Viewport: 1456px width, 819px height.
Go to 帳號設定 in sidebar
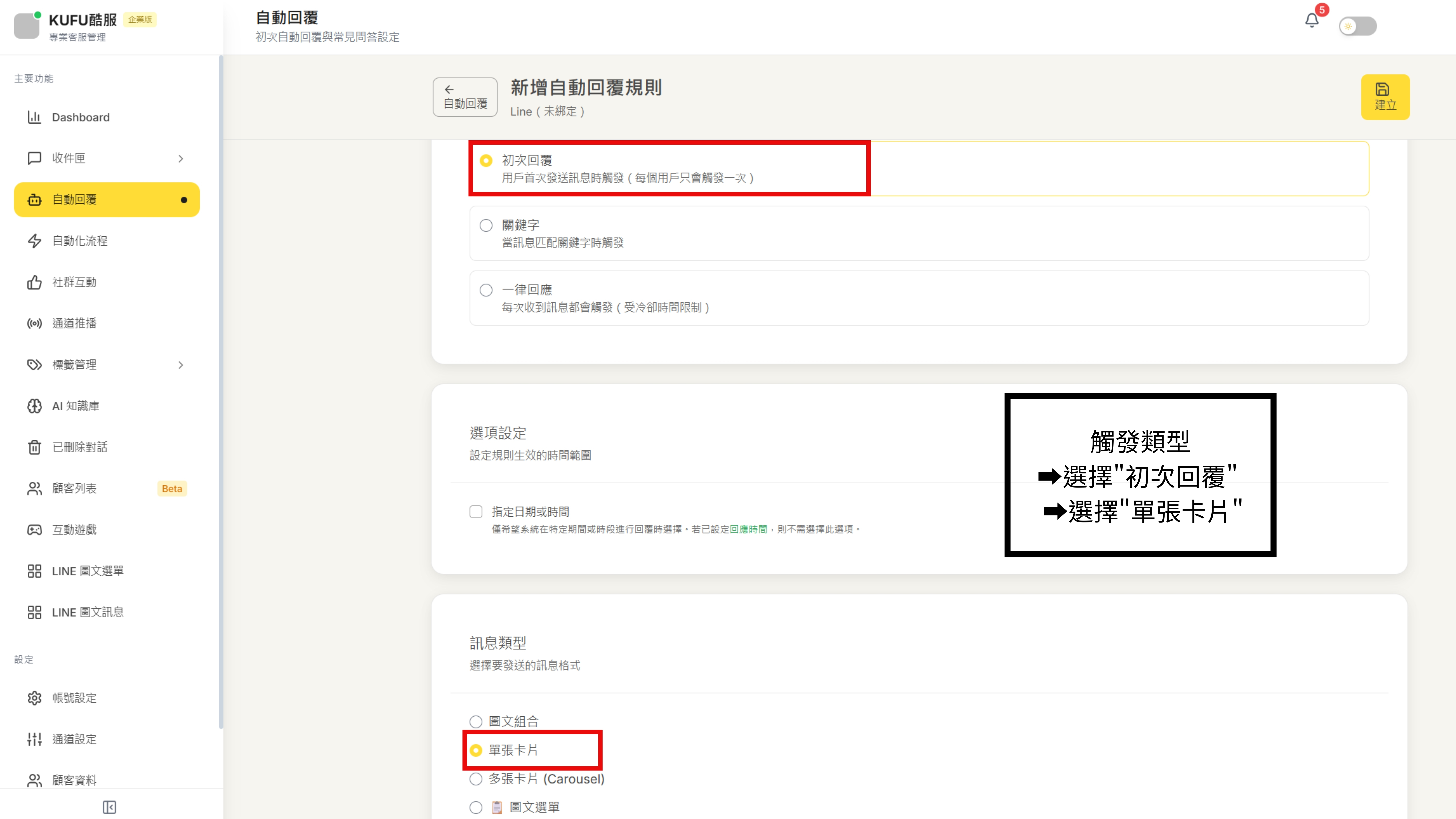(x=74, y=698)
